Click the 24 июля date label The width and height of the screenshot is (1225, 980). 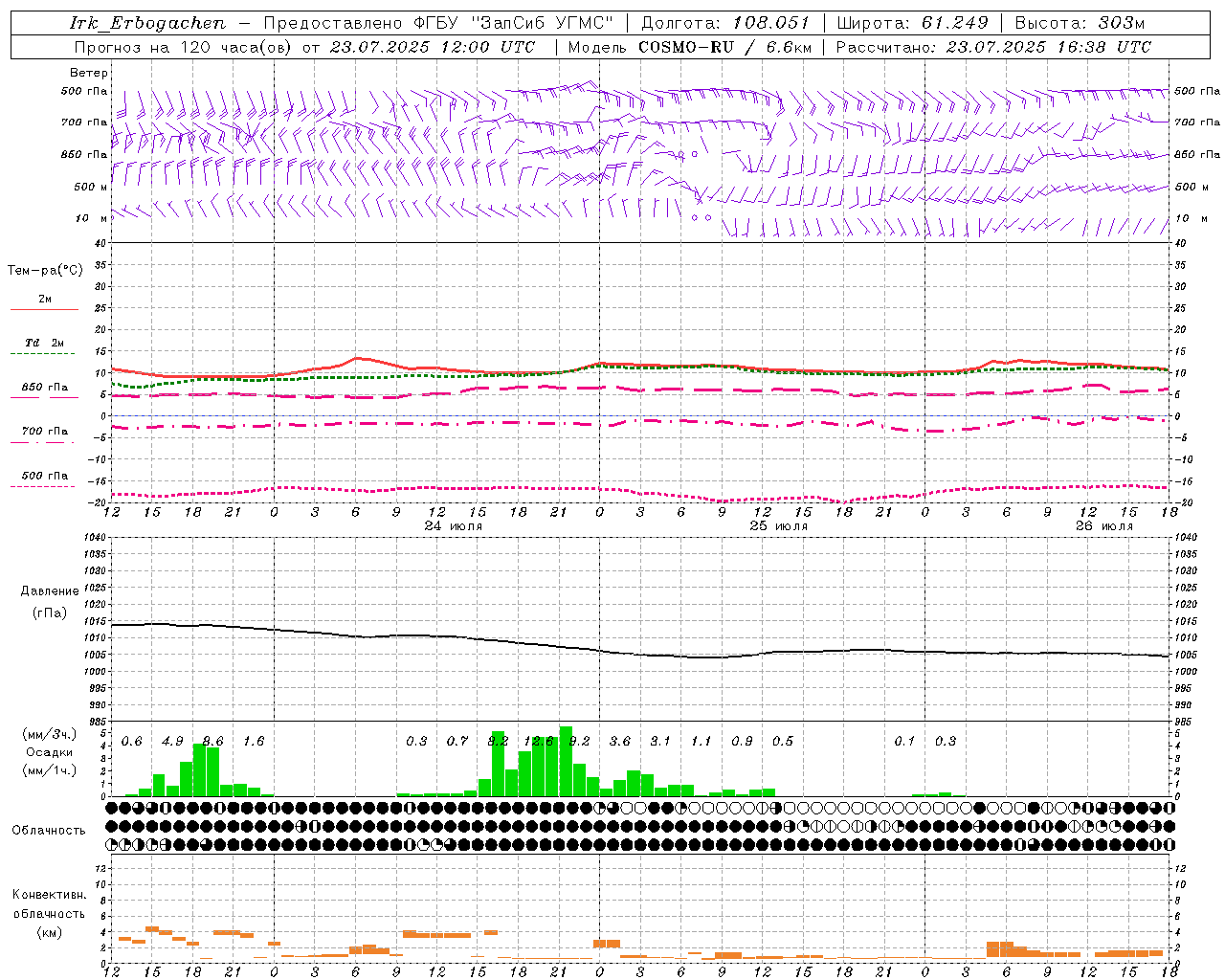coord(454,526)
